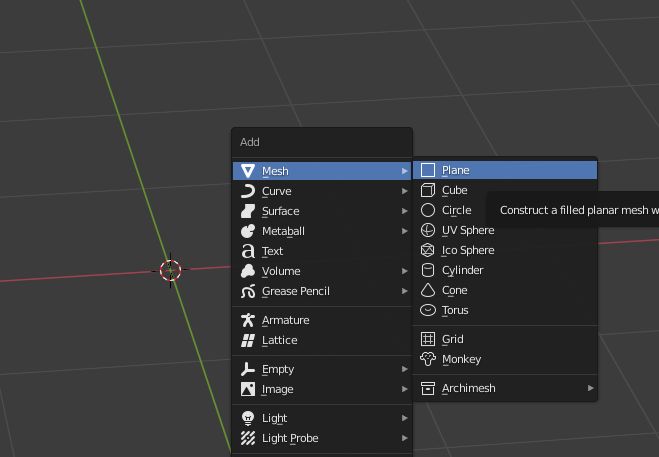Open the Archimesh entry

click(x=505, y=388)
